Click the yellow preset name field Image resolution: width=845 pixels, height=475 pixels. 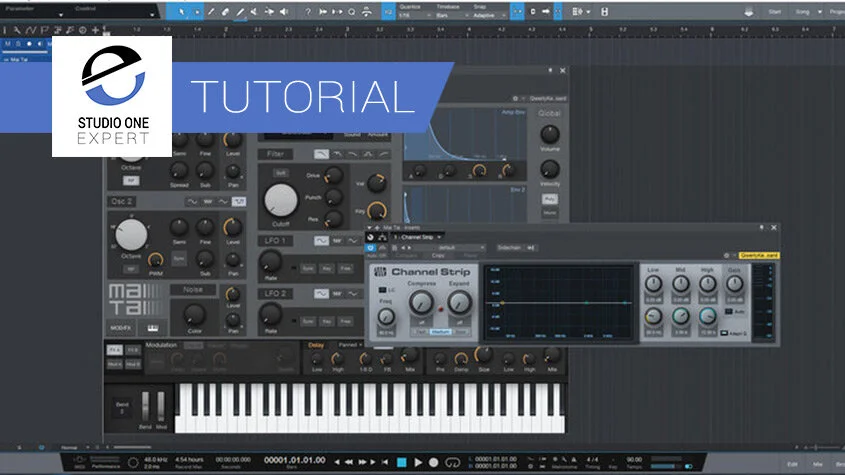coord(759,256)
